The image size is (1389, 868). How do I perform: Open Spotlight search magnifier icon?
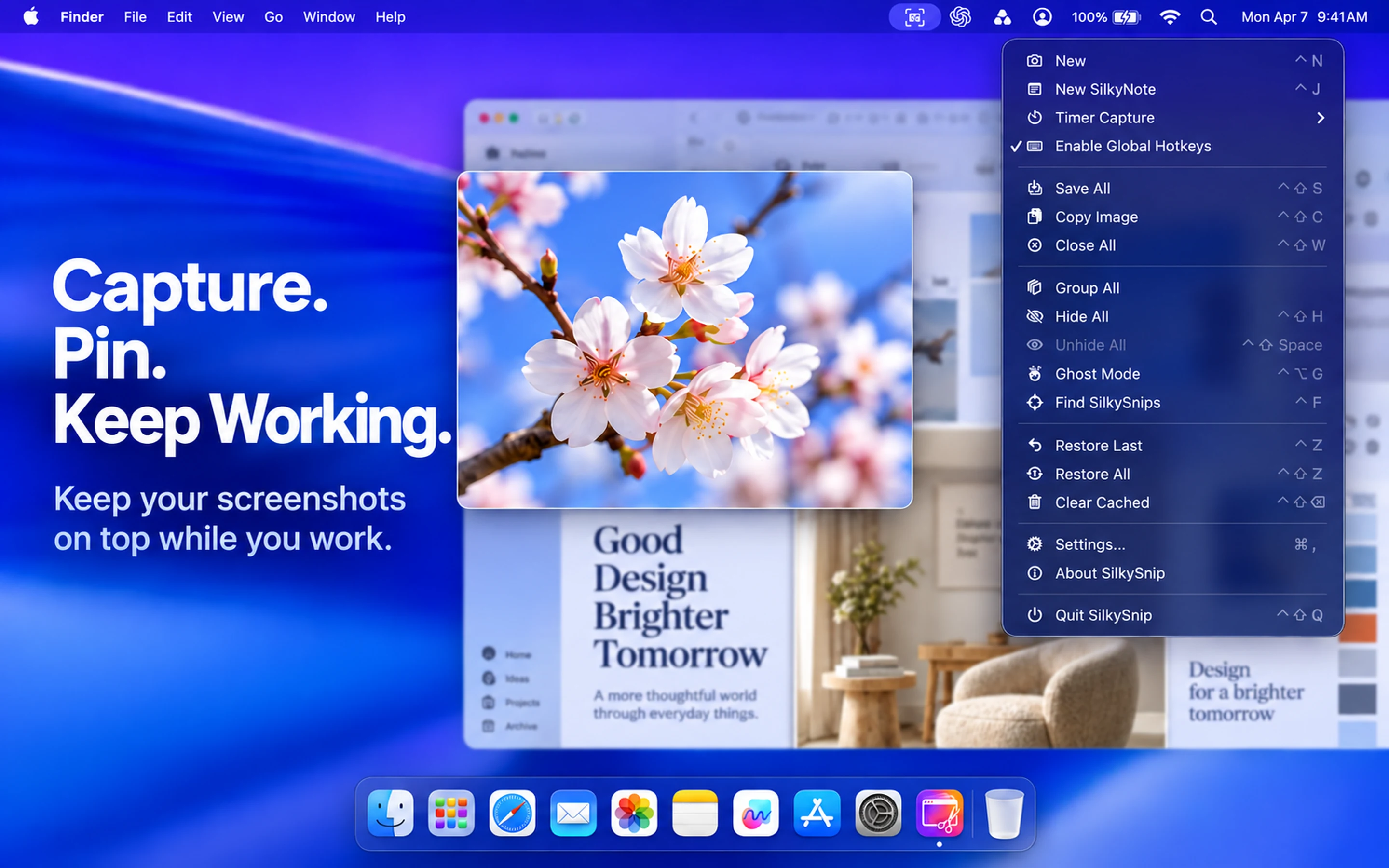point(1209,17)
